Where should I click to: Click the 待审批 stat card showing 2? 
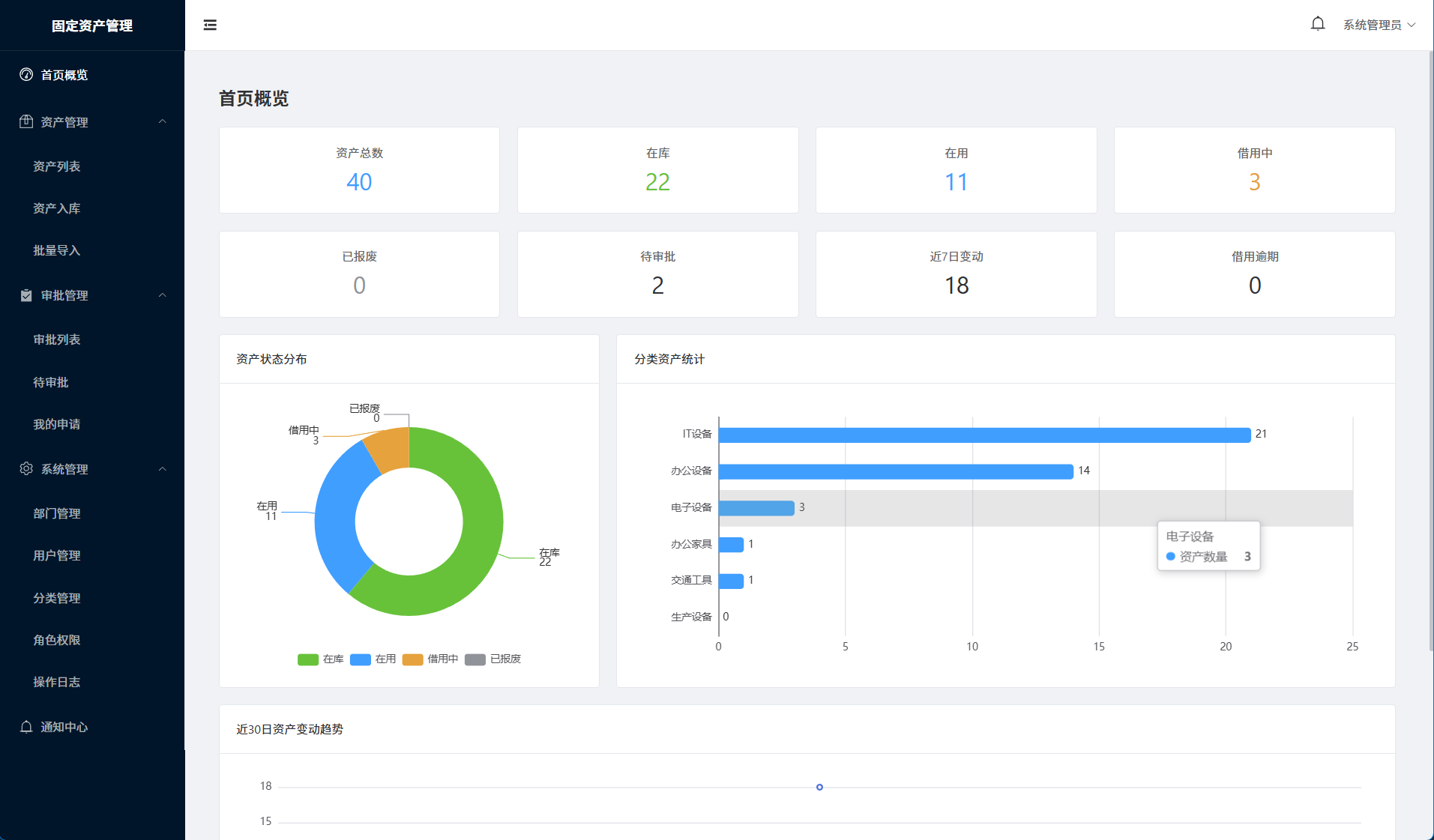pyautogui.click(x=657, y=274)
